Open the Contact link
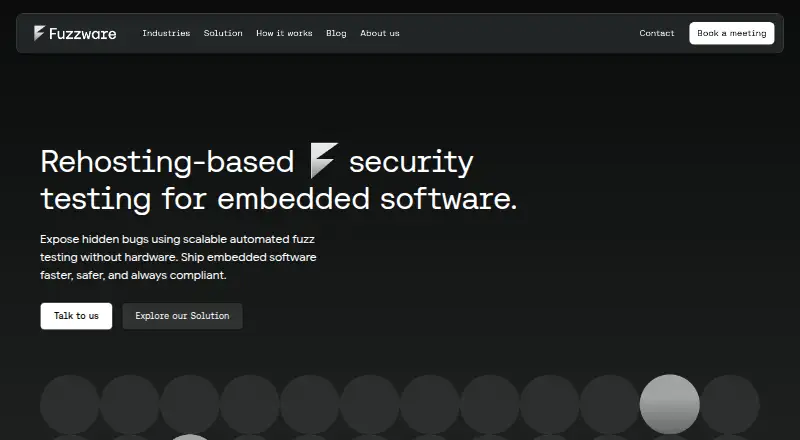Viewport: 800px width, 440px height. click(x=657, y=33)
